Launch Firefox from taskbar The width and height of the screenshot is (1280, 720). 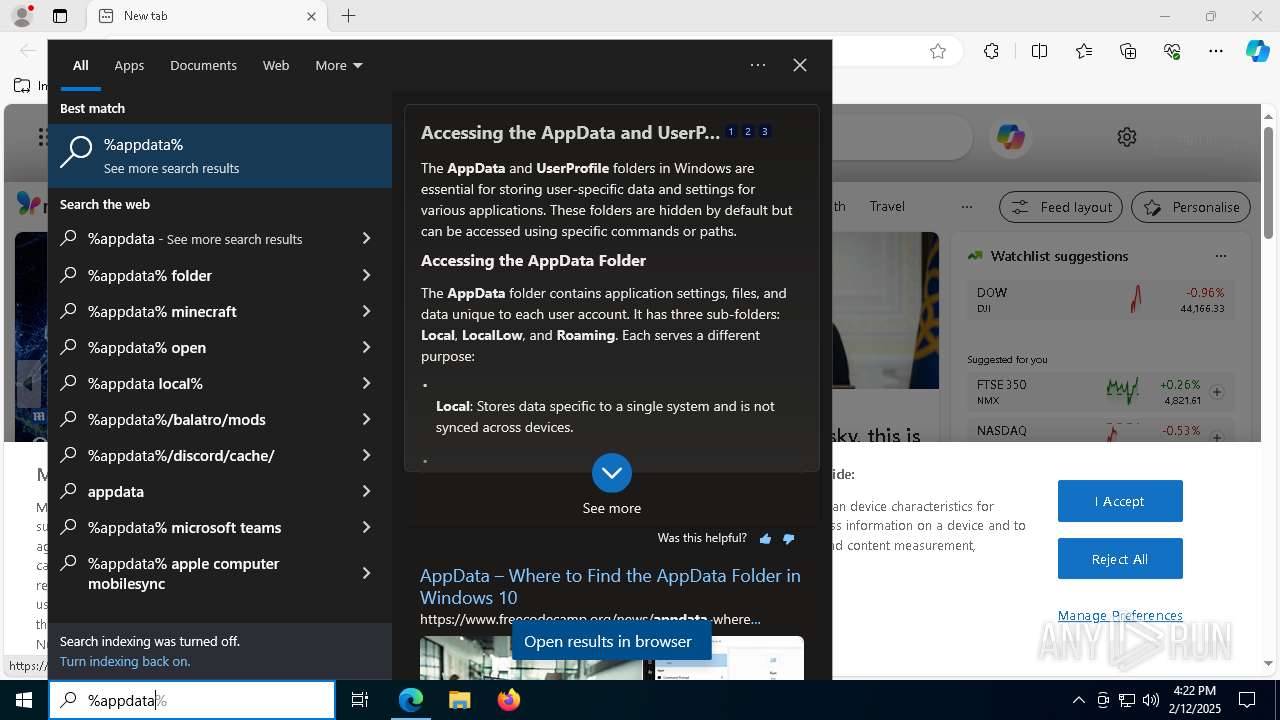[508, 700]
